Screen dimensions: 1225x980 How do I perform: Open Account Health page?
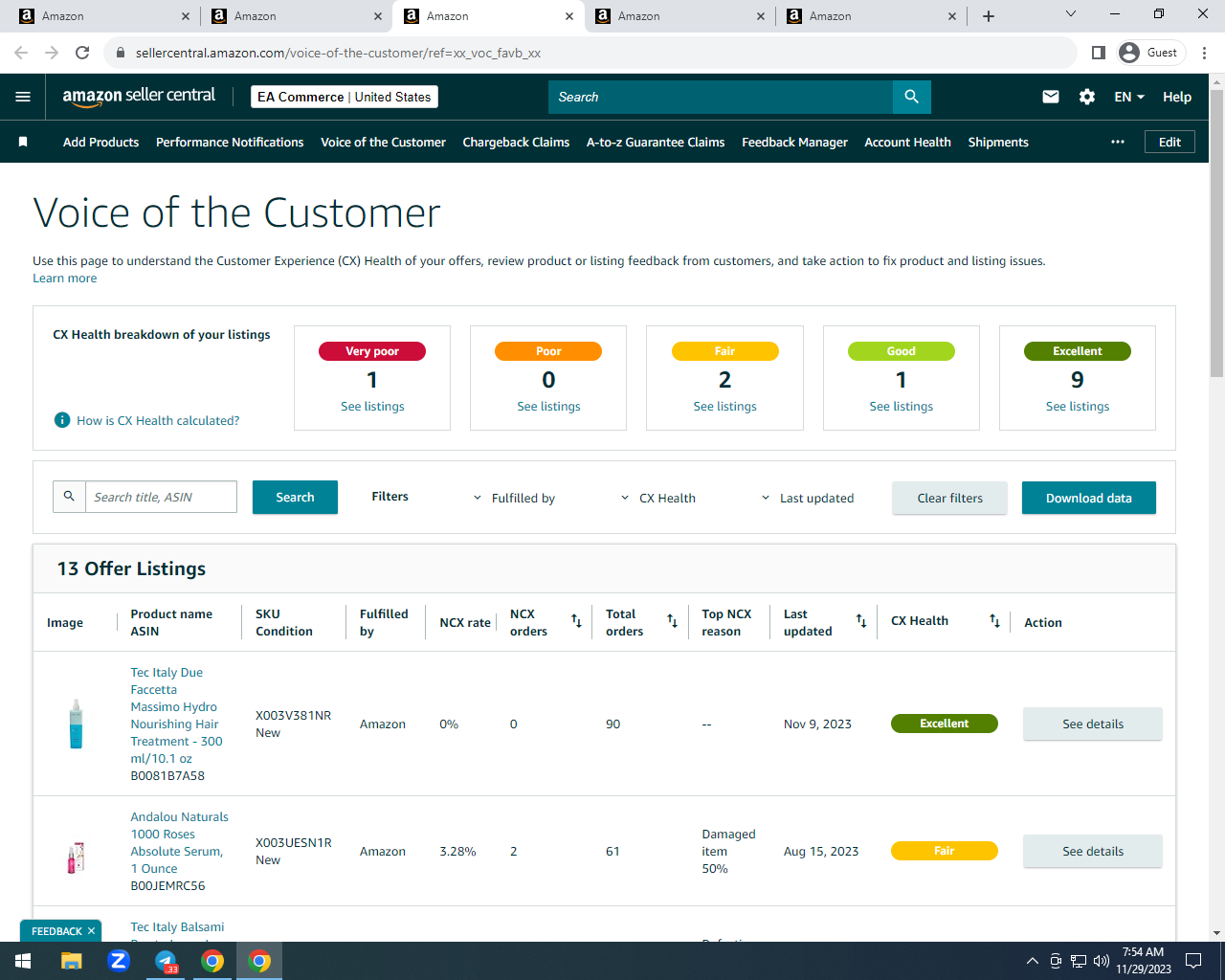[x=907, y=142]
